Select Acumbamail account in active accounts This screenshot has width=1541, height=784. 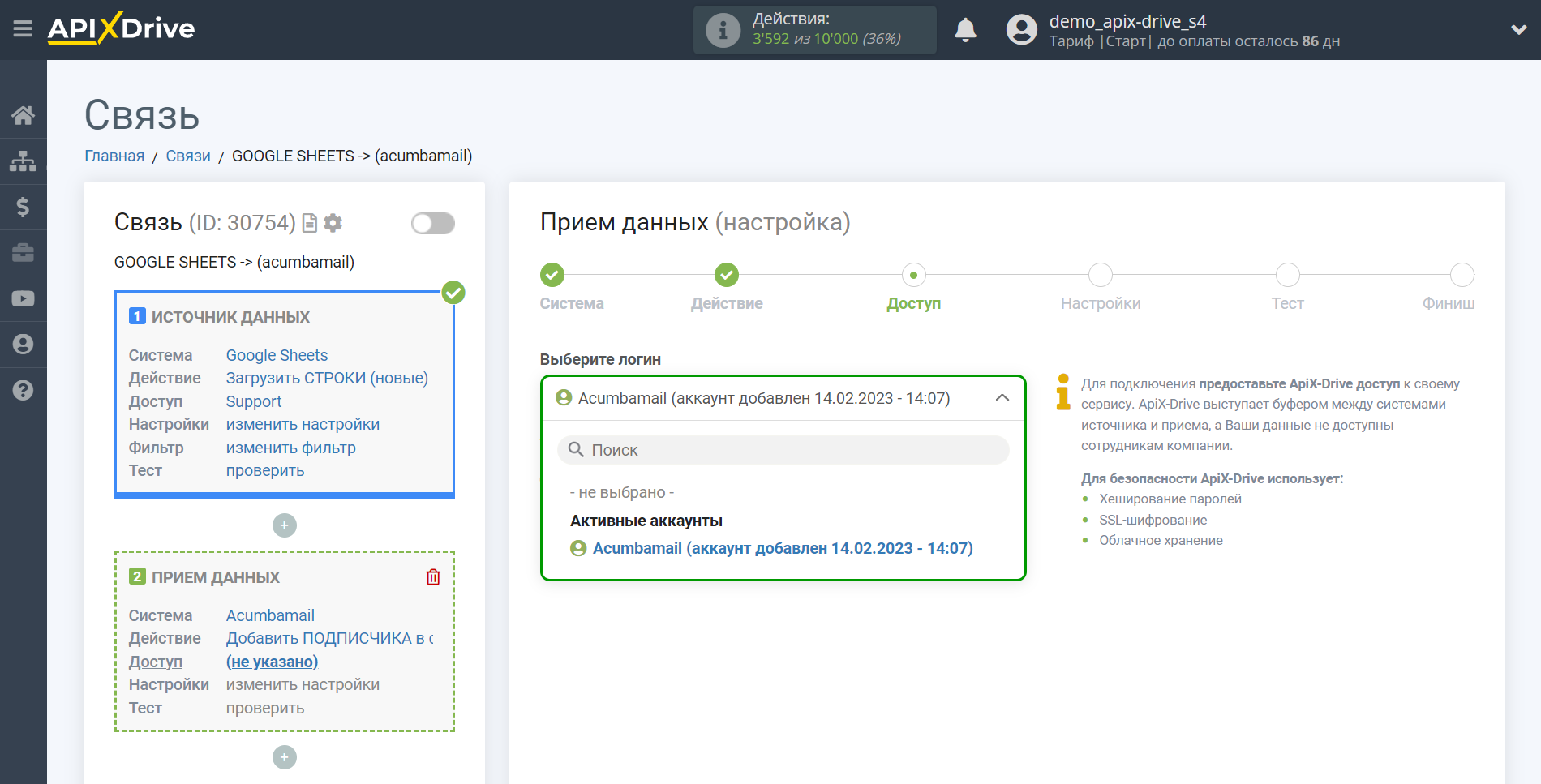tap(782, 548)
